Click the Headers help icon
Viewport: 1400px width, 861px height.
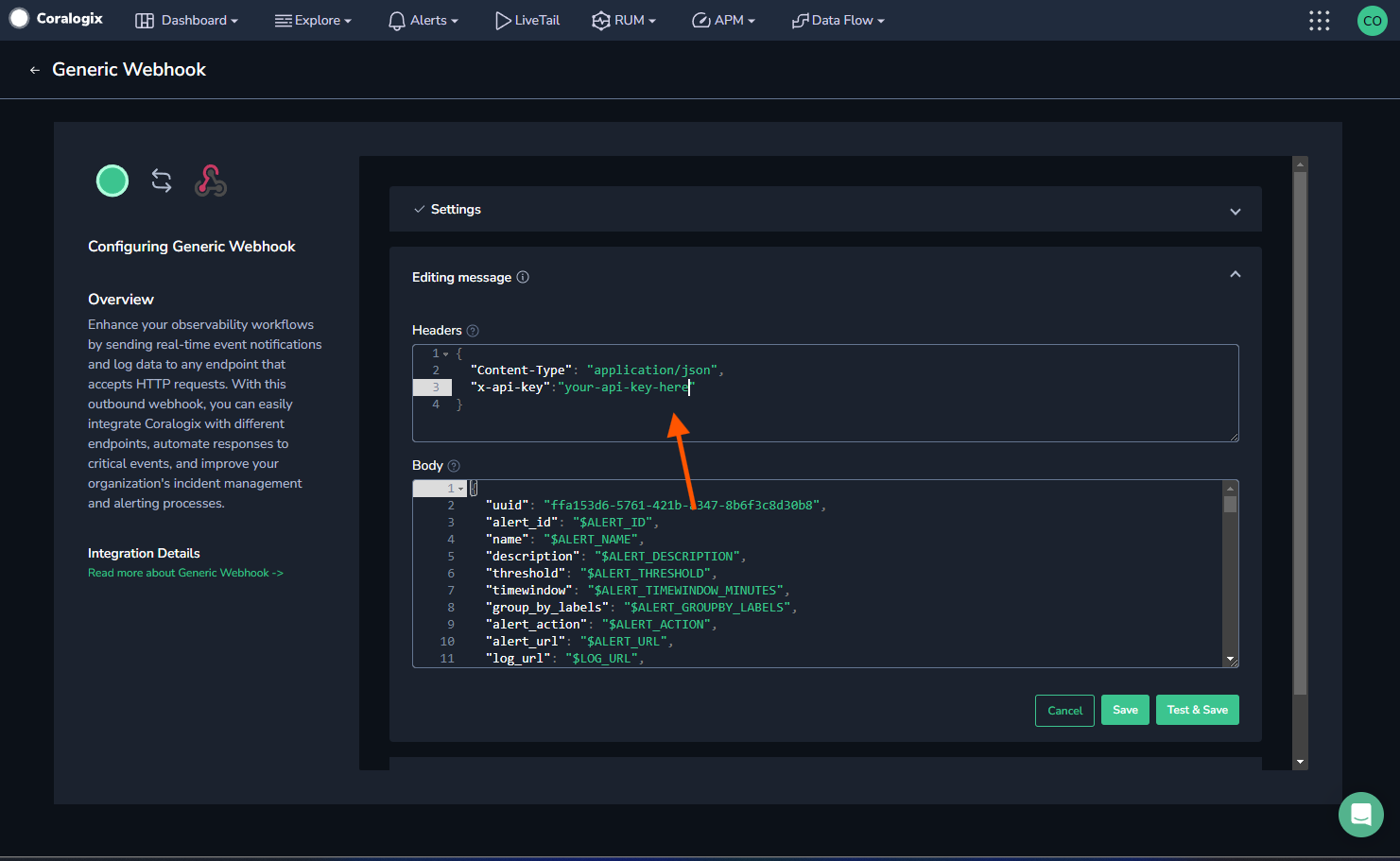(x=473, y=331)
